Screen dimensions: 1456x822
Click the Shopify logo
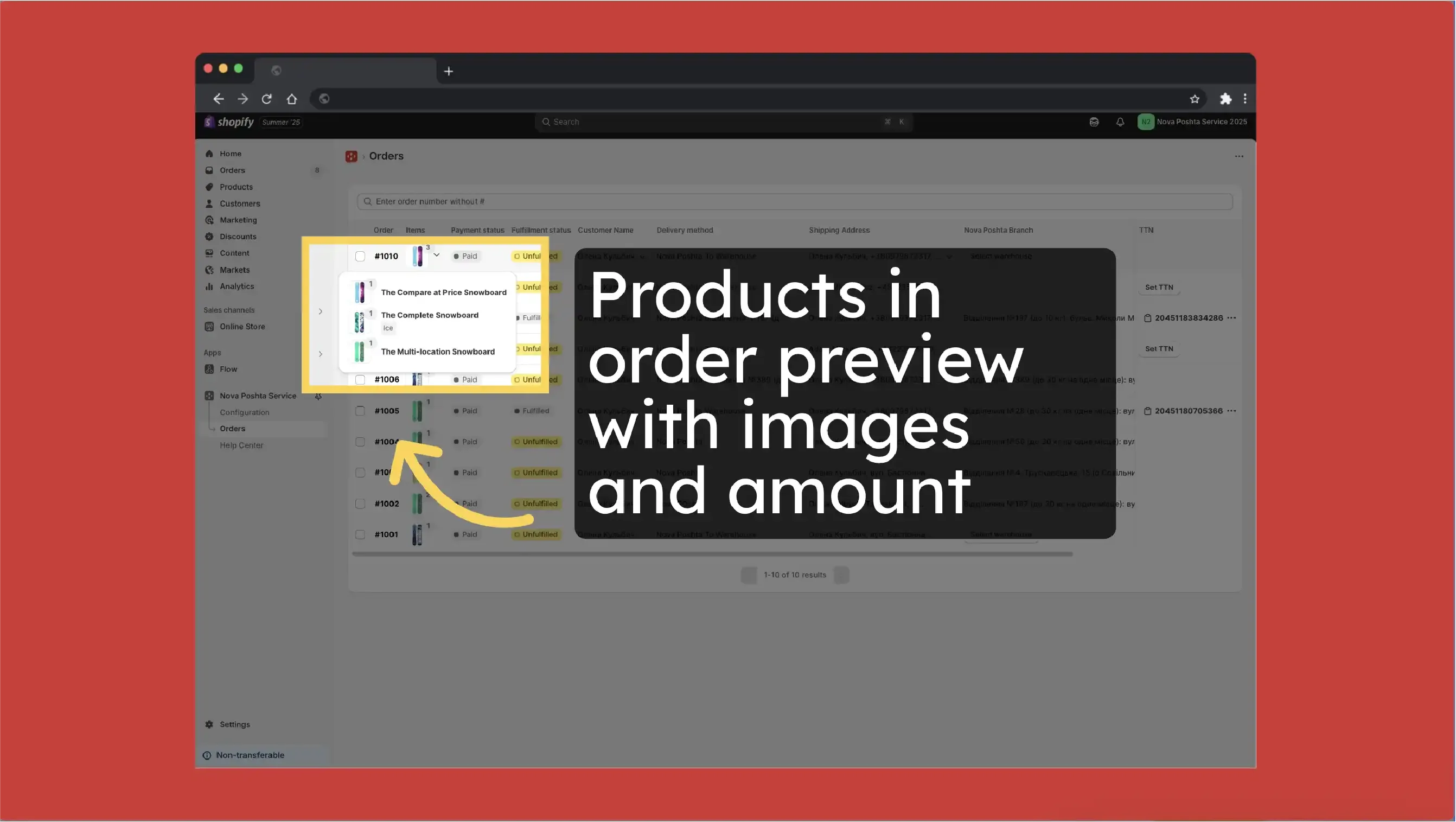[229, 122]
